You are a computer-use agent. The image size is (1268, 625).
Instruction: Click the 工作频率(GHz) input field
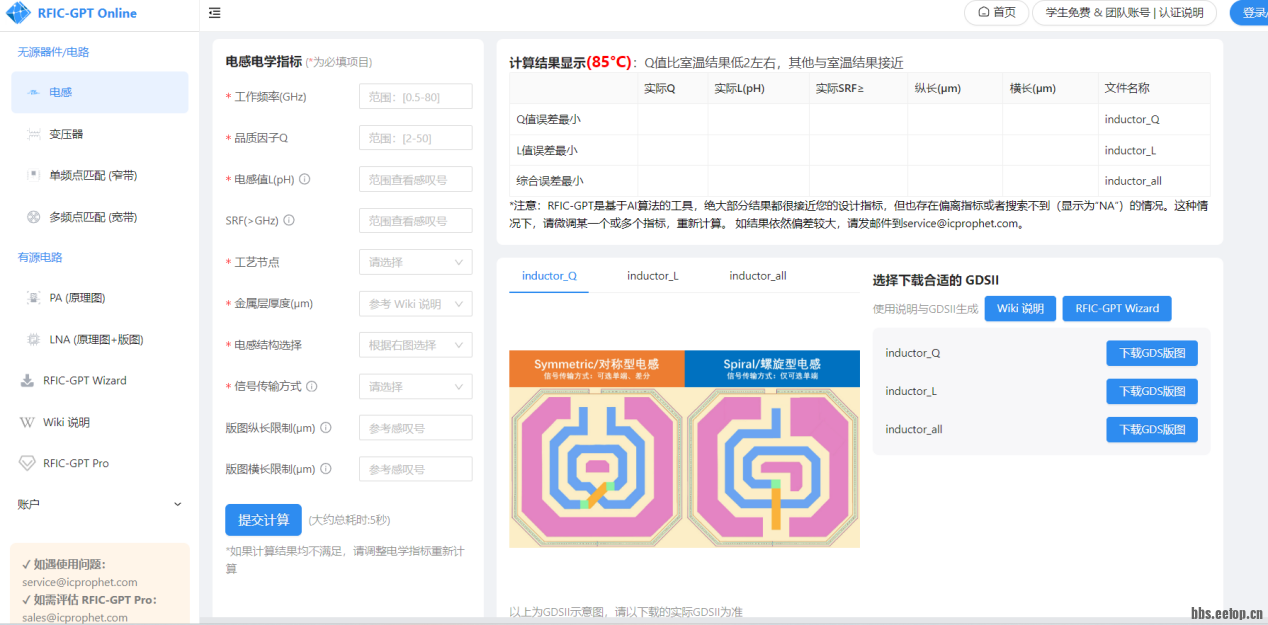tap(415, 96)
